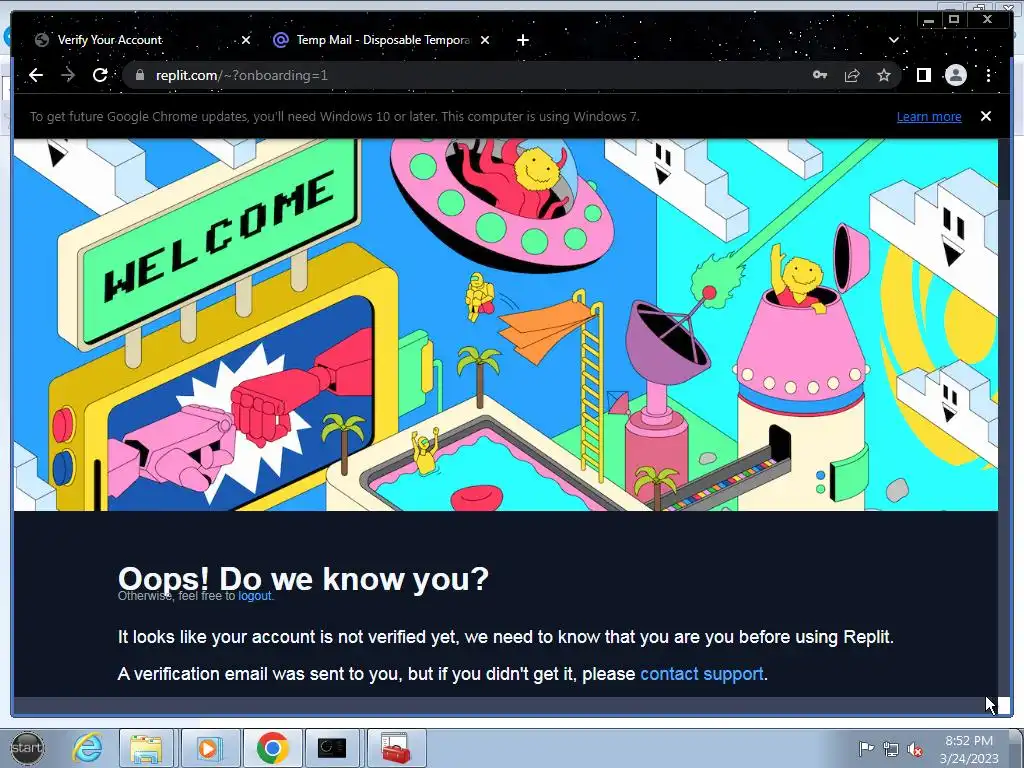
Task: Share this page using the share icon
Action: (852, 76)
